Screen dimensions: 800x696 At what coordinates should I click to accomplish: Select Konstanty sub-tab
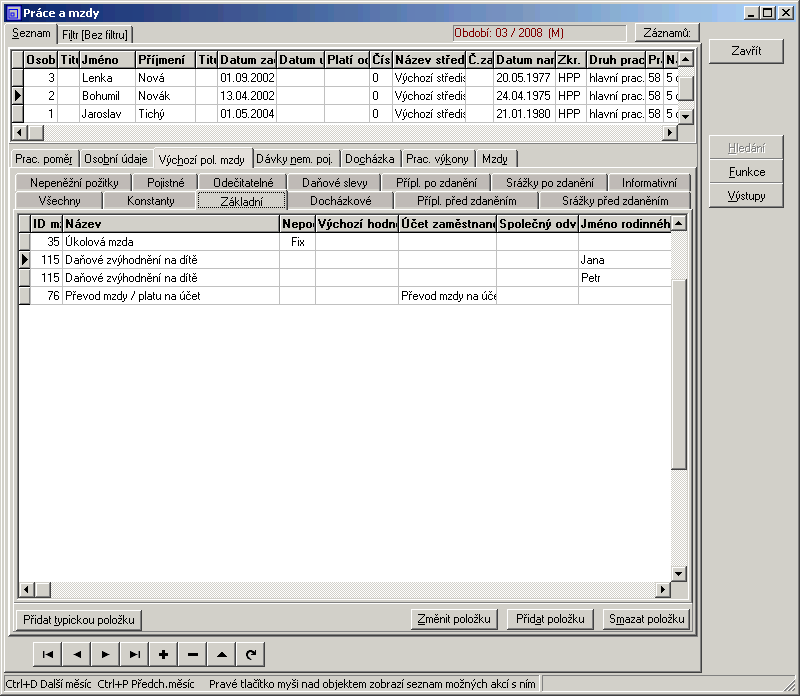pos(151,201)
